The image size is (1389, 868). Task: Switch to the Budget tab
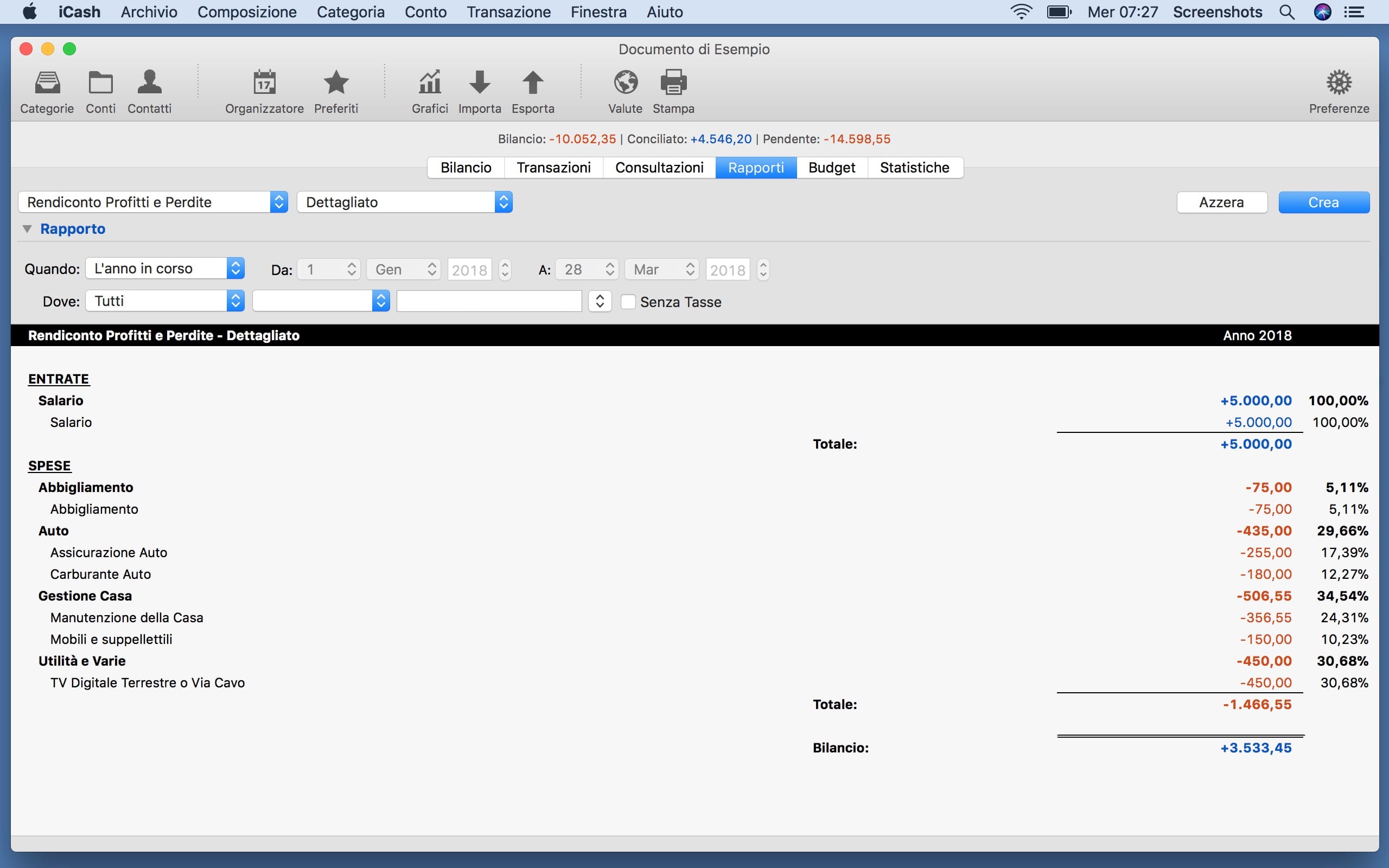831,168
